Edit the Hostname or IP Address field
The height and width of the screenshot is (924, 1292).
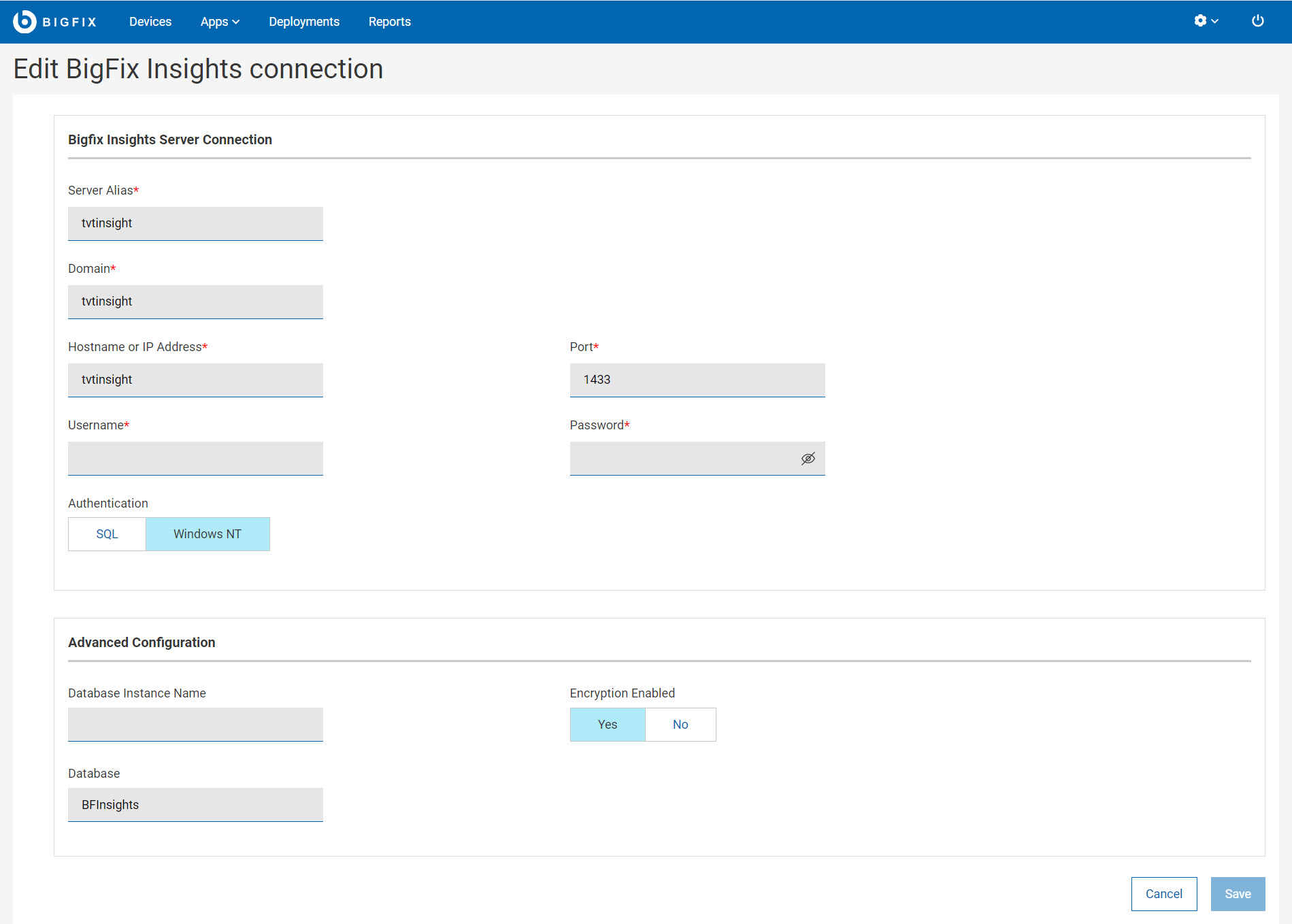195,380
